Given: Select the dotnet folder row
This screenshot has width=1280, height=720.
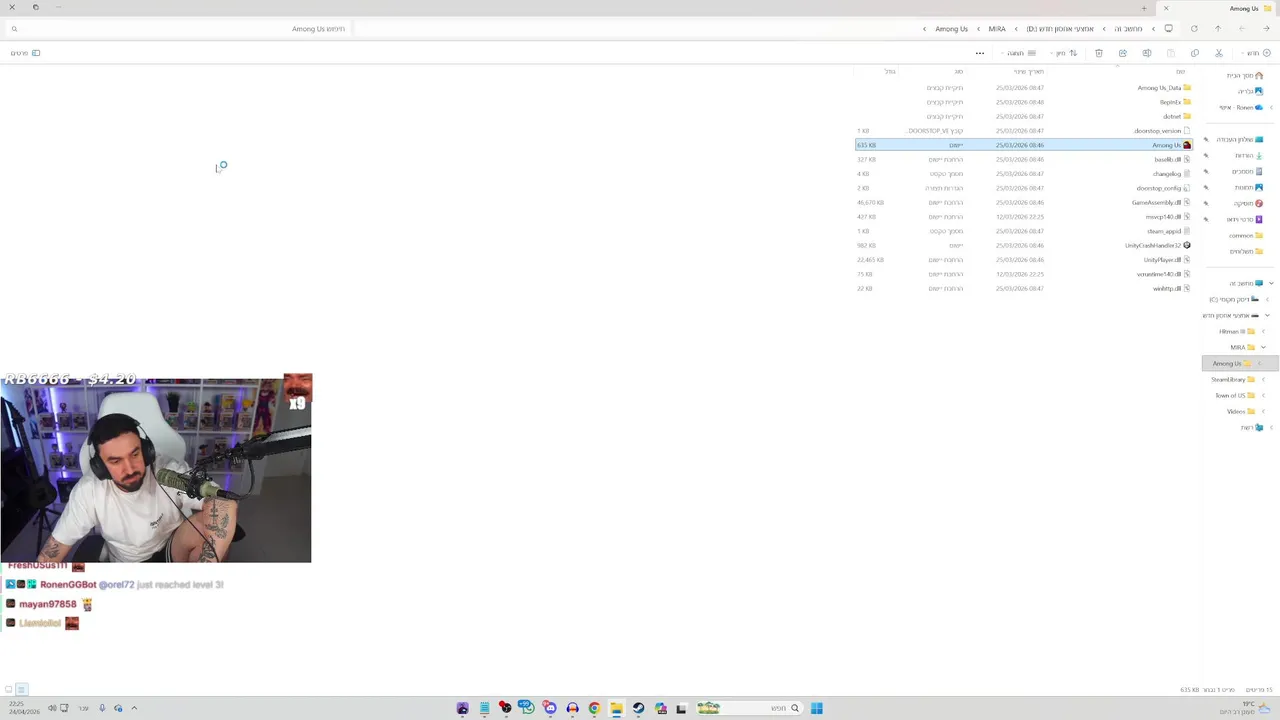Looking at the screenshot, I should [1023, 116].
